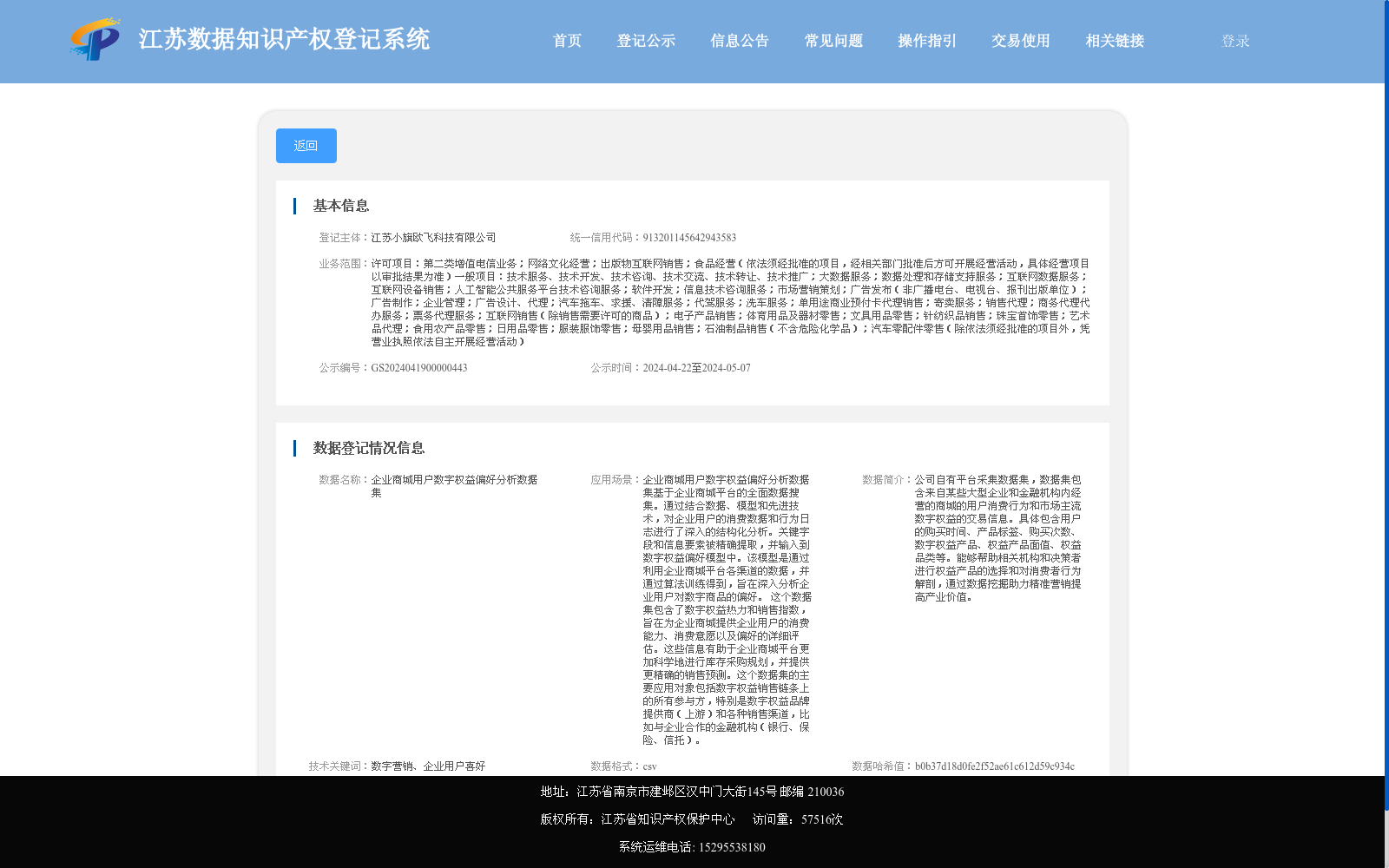Image resolution: width=1389 pixels, height=868 pixels.
Task: Select publication number GS2024041900000443
Action: point(419,368)
